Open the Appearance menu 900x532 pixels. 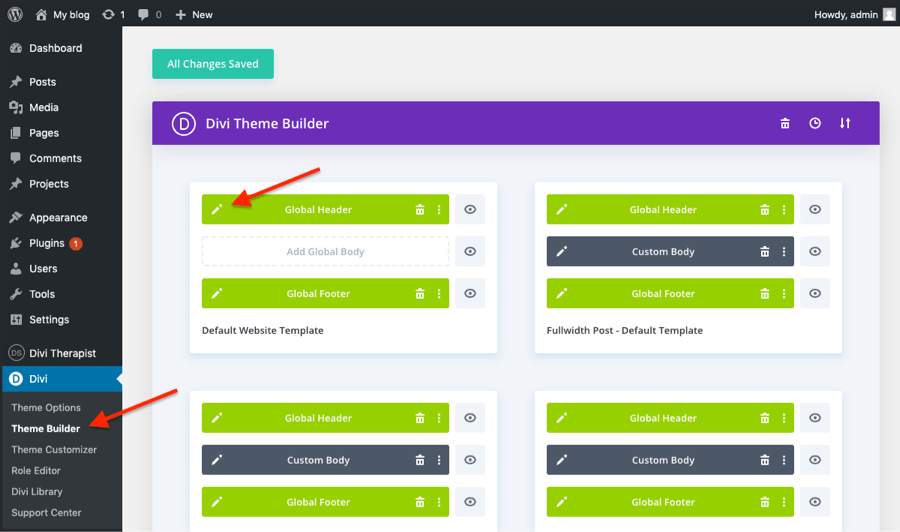coord(61,218)
